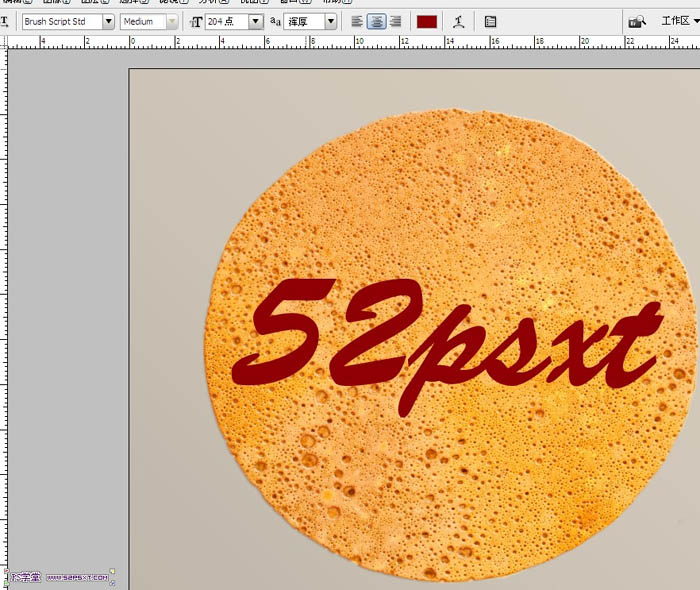Open the Create Warped Text icon

point(458,21)
